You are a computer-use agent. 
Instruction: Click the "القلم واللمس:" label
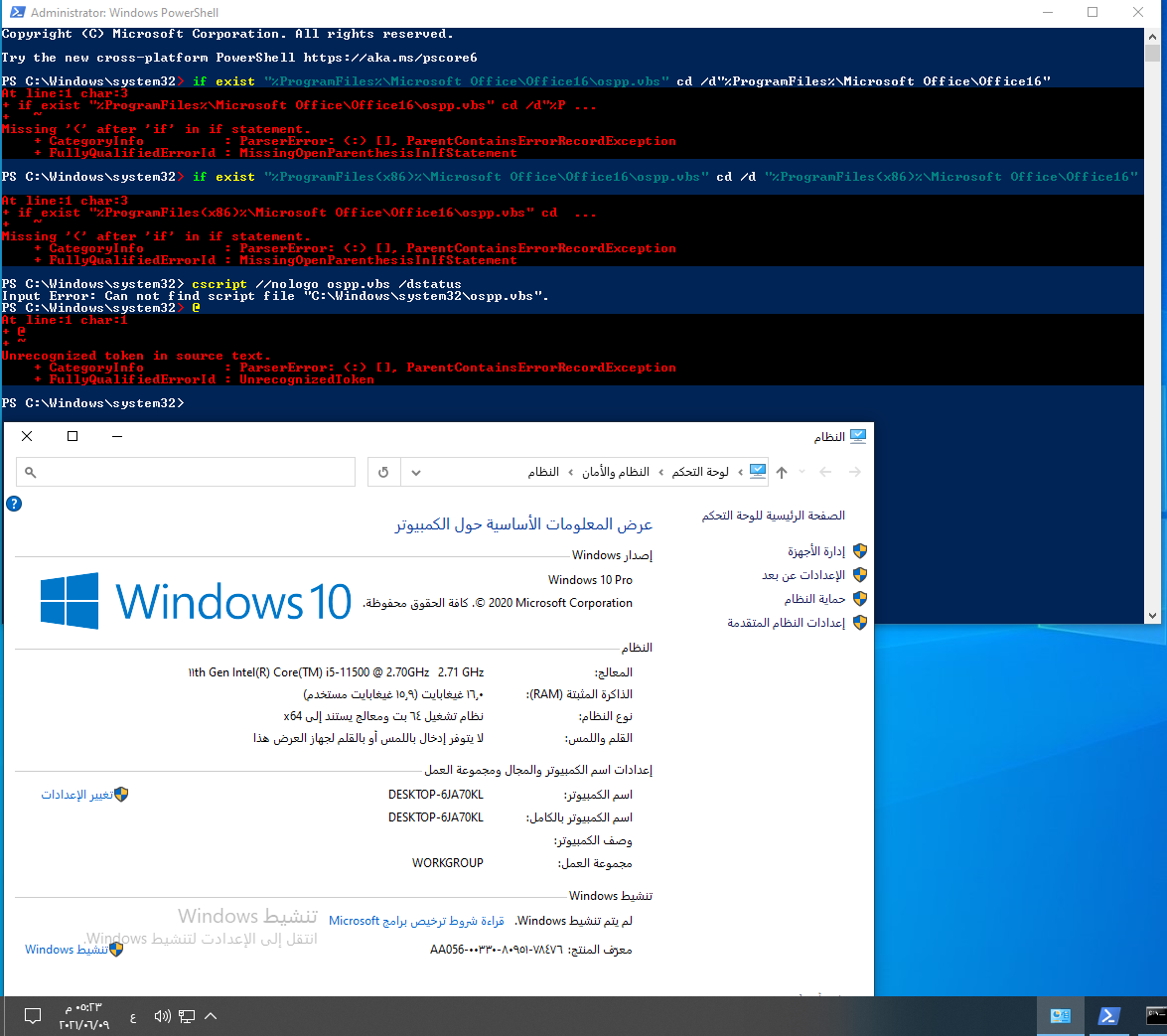(598, 738)
